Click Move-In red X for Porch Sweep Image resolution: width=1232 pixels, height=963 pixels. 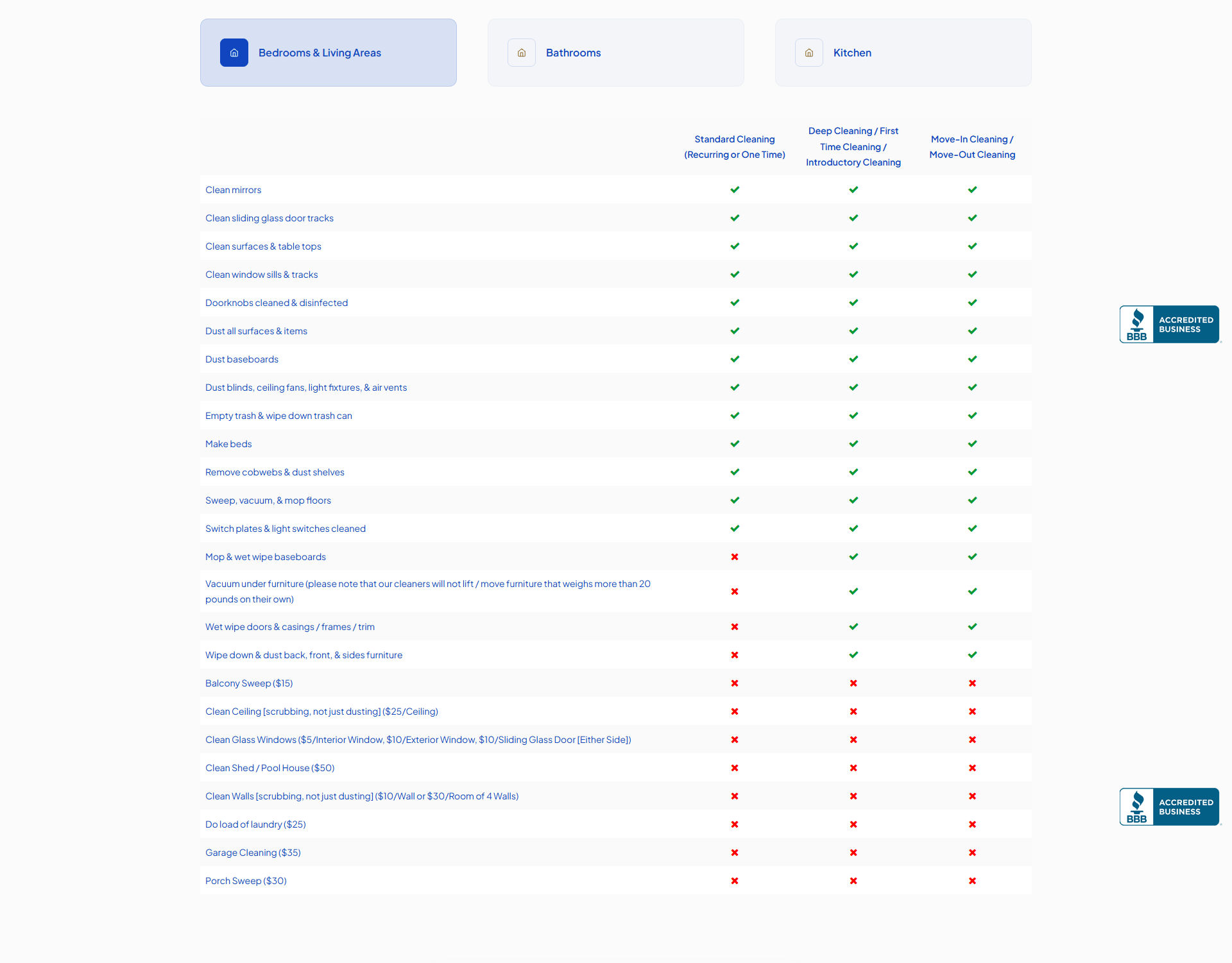pyautogui.click(x=972, y=881)
